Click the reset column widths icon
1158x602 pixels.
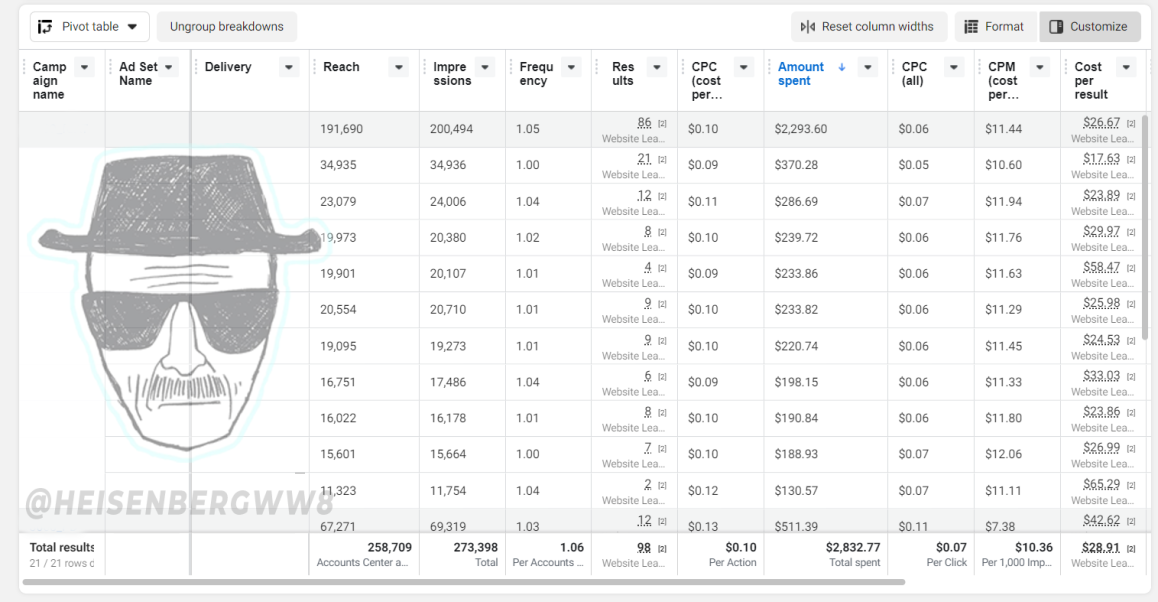click(x=808, y=27)
